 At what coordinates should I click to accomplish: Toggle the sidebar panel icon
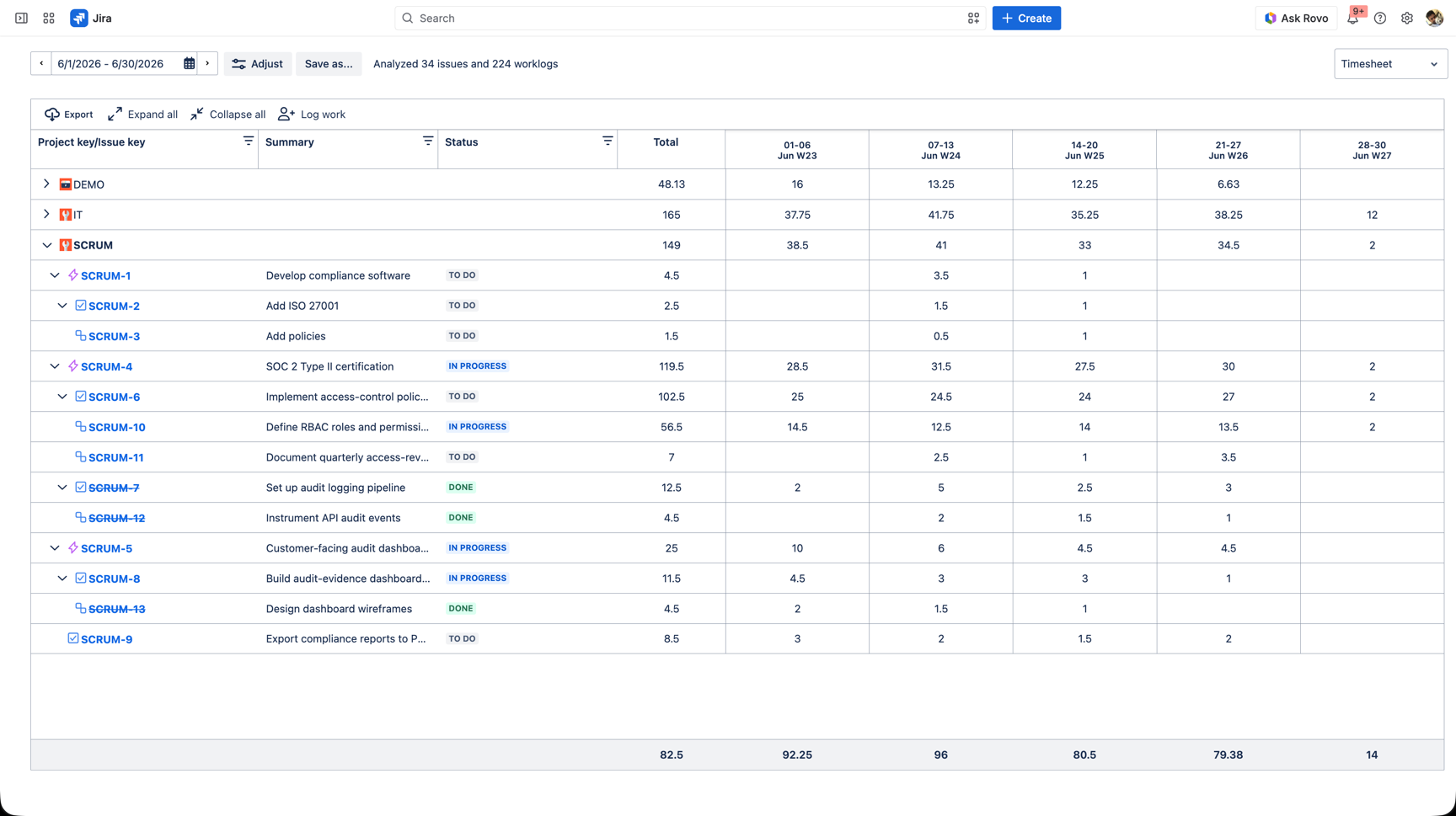pos(21,18)
